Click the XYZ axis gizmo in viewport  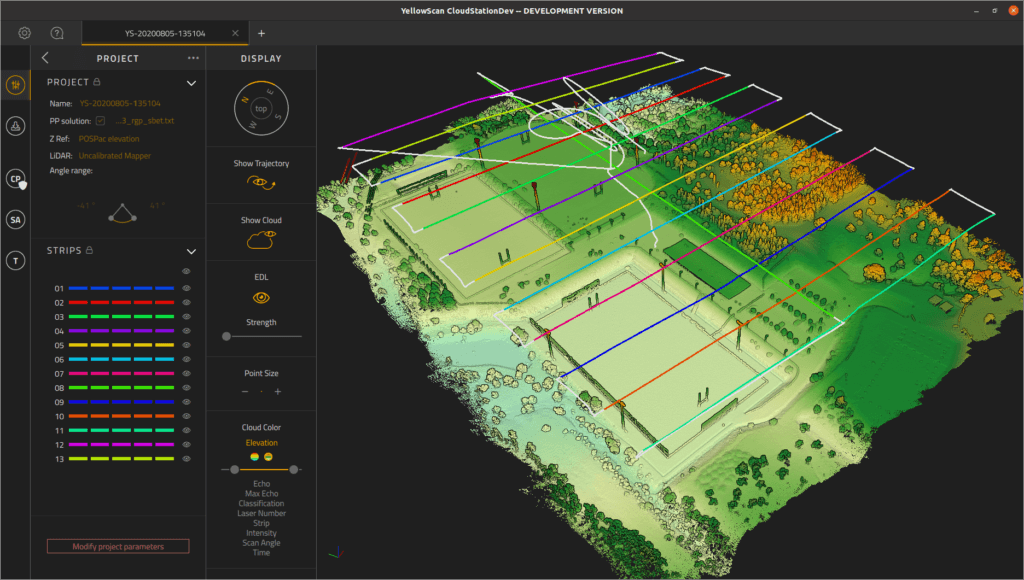(336, 553)
